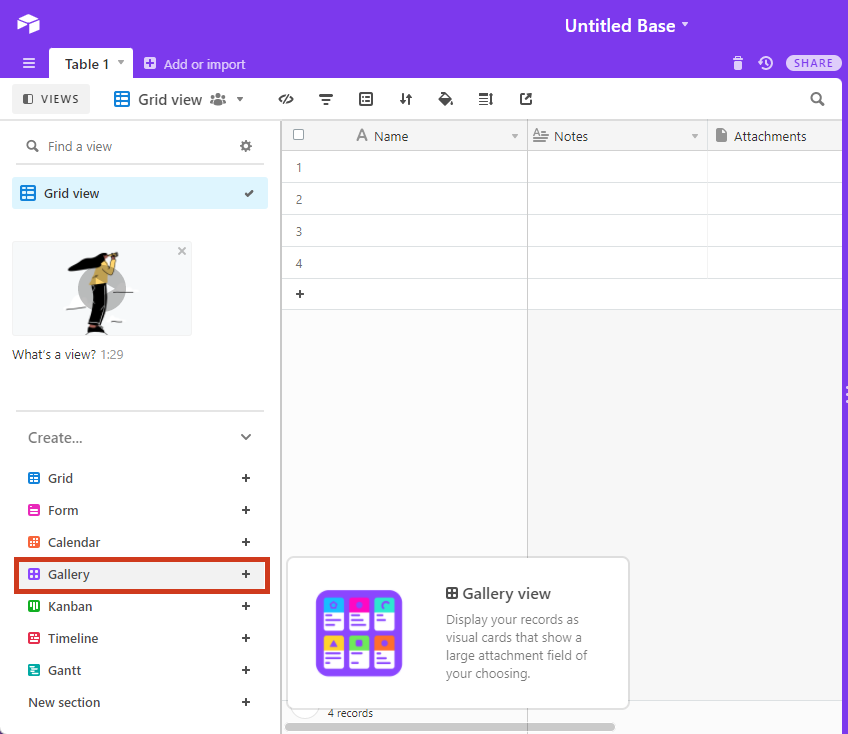This screenshot has height=734, width=848.
Task: Select the Table 1 tab
Action: click(x=91, y=64)
